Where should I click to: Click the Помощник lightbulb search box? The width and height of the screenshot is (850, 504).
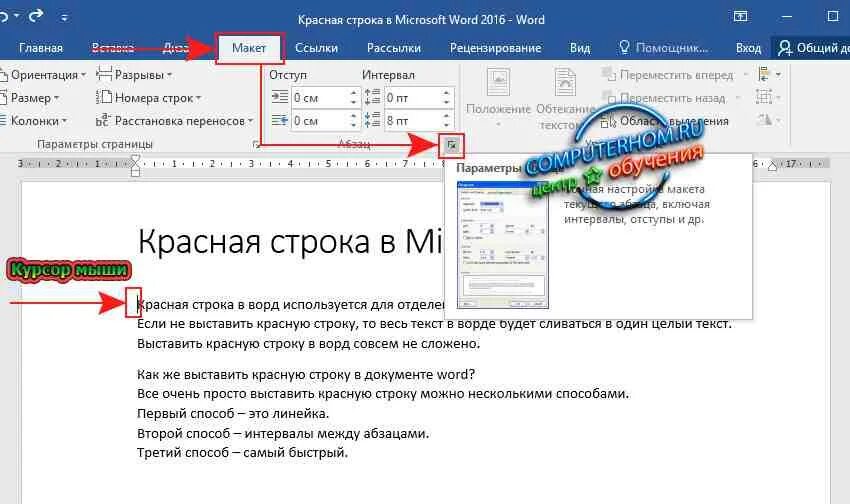point(663,48)
